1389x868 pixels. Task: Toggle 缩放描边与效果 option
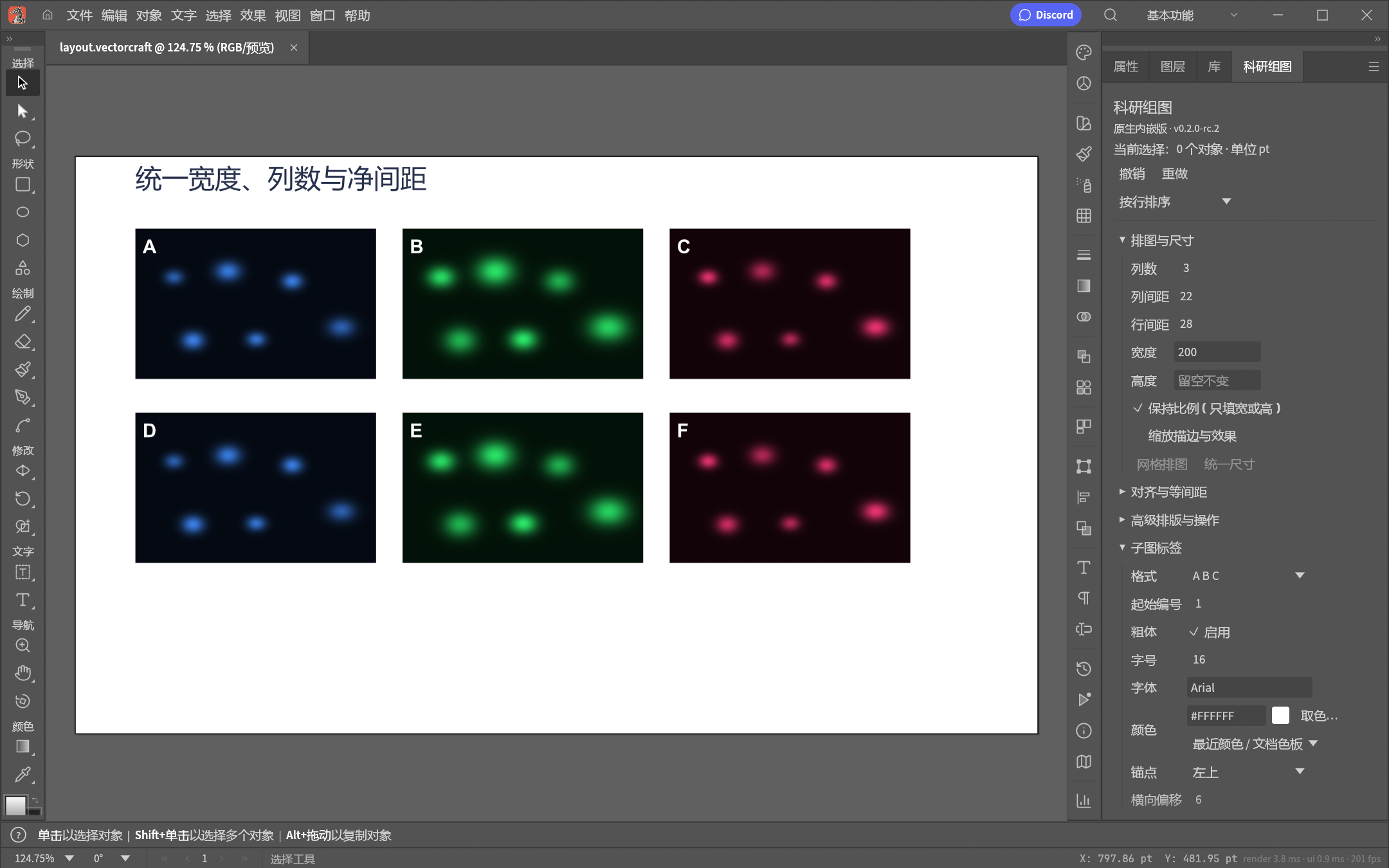(x=1192, y=436)
